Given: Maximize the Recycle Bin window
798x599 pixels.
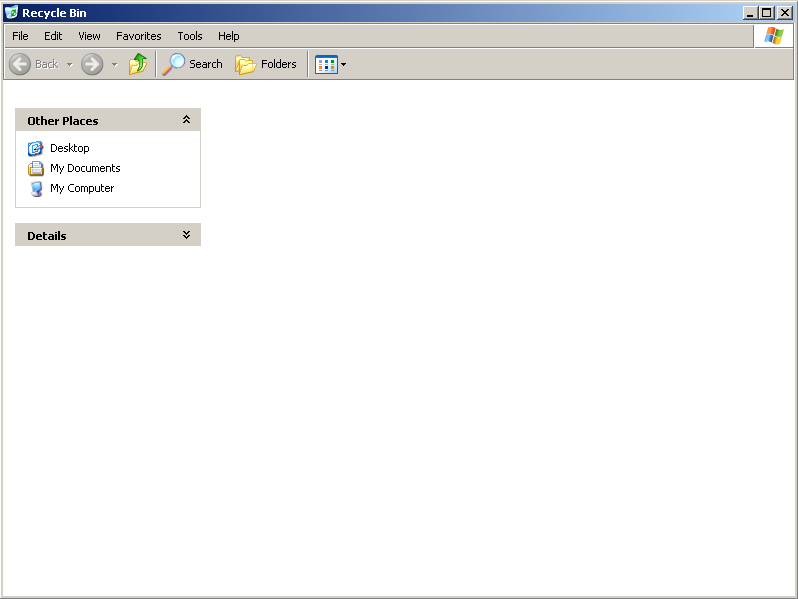Looking at the screenshot, I should pos(766,13).
